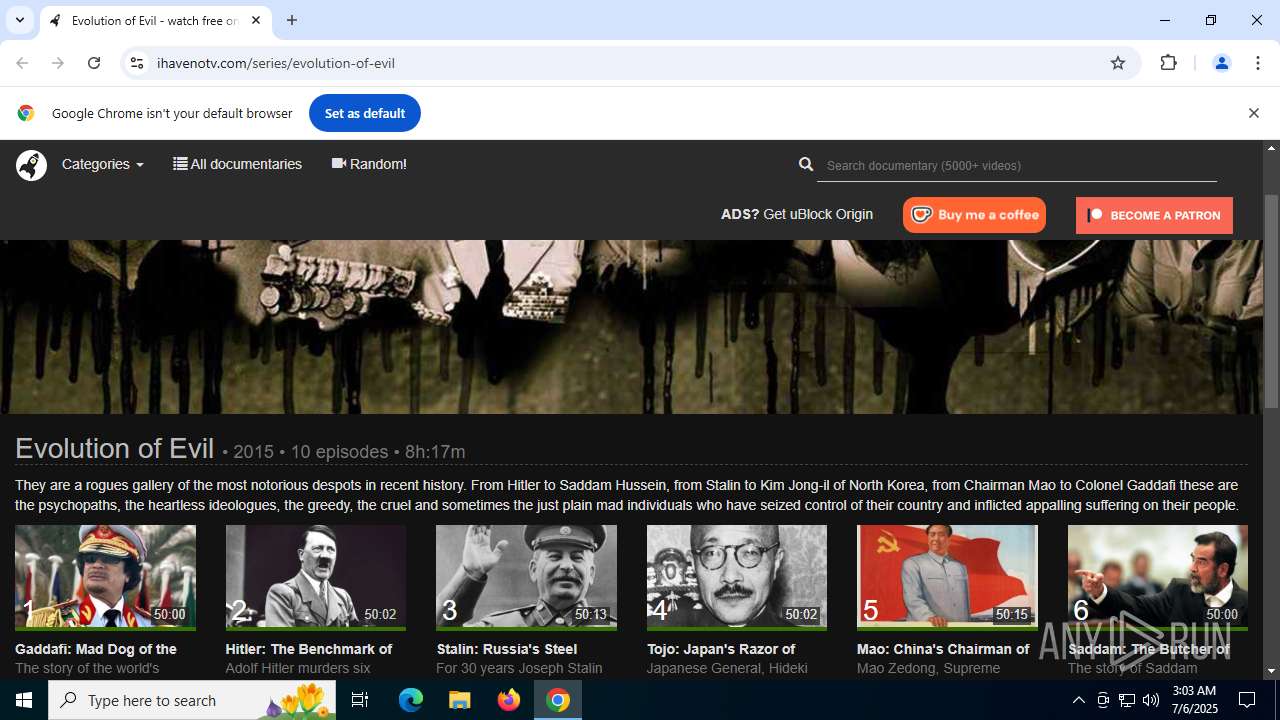Open the Hitler episode thumbnail
Image resolution: width=1280 pixels, height=720 pixels.
[316, 577]
